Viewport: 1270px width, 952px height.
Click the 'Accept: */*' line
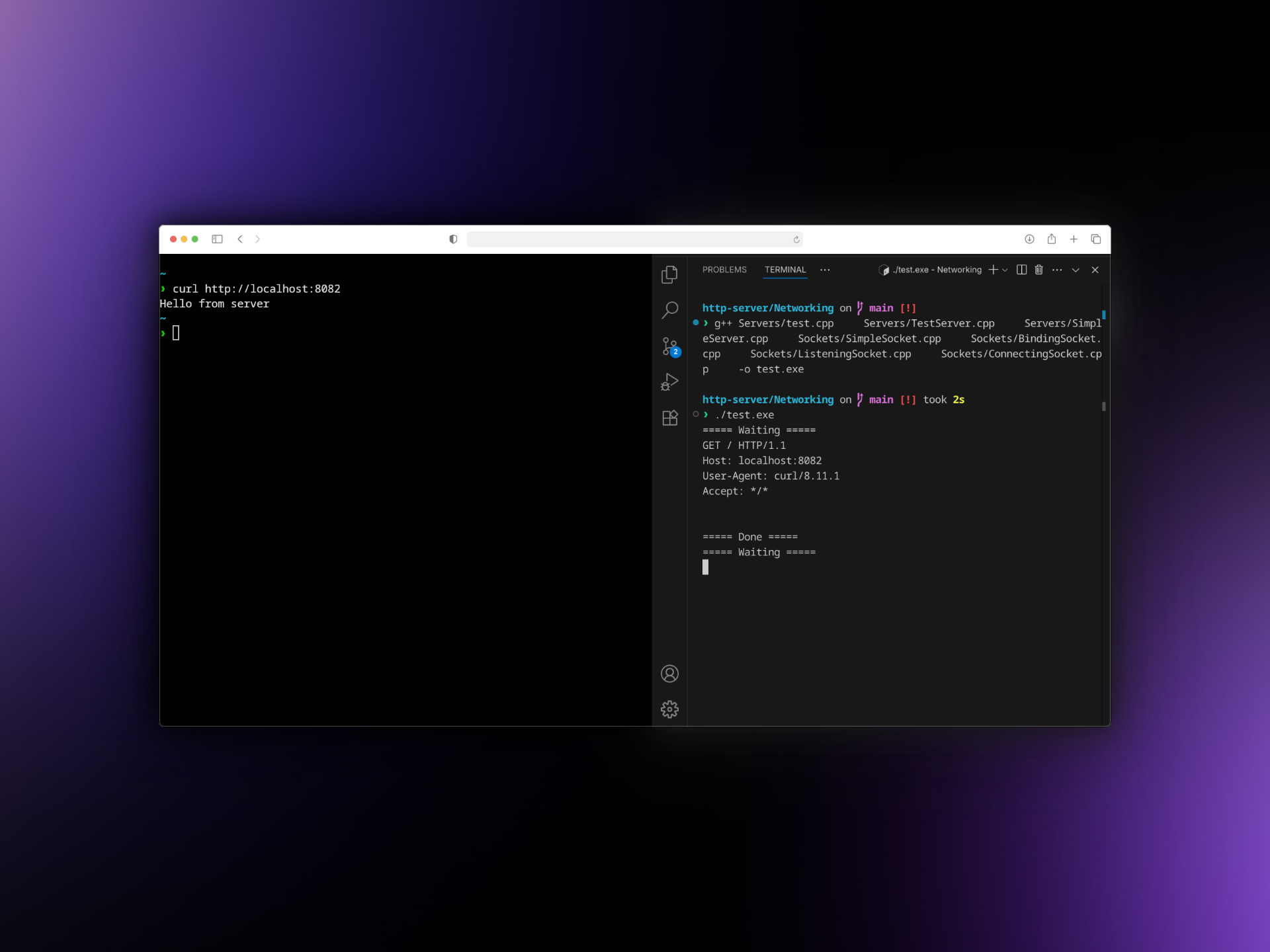[x=735, y=491]
